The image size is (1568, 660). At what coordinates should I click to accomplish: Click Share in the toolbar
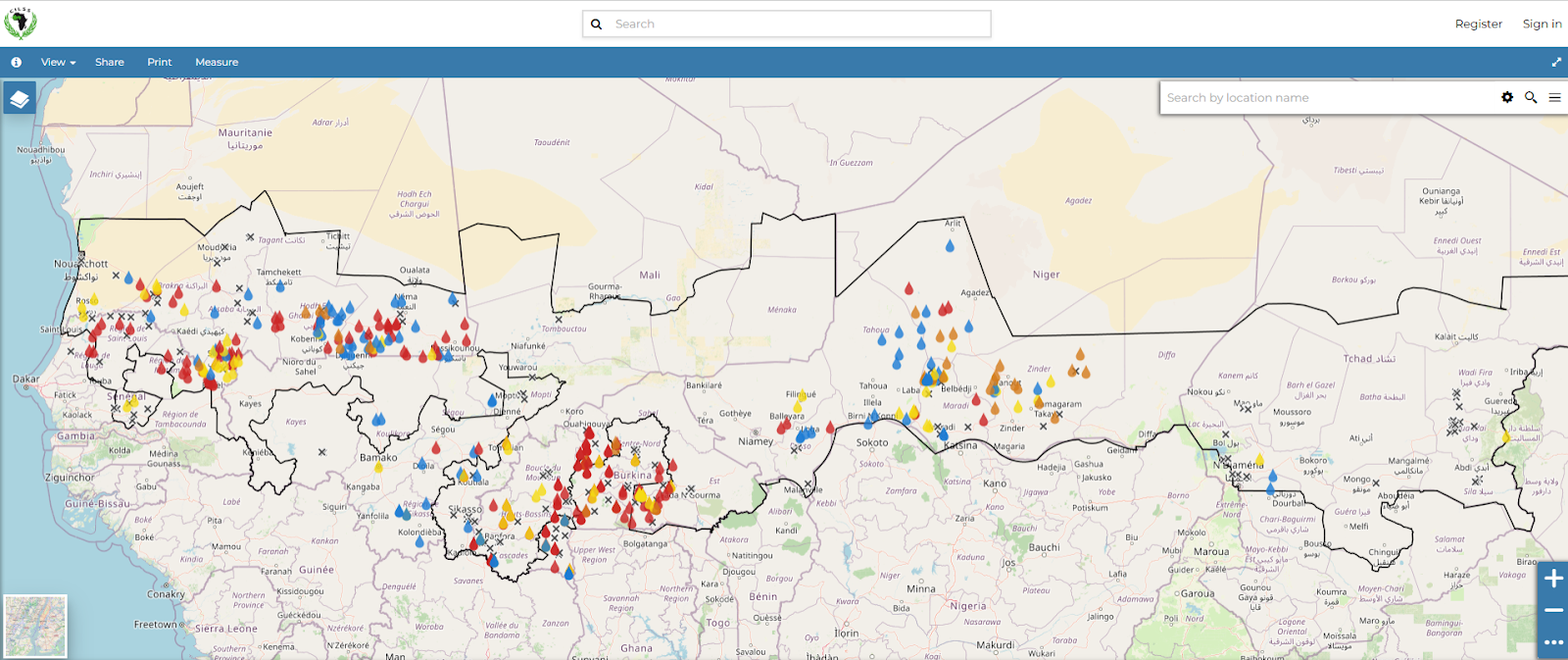click(110, 62)
